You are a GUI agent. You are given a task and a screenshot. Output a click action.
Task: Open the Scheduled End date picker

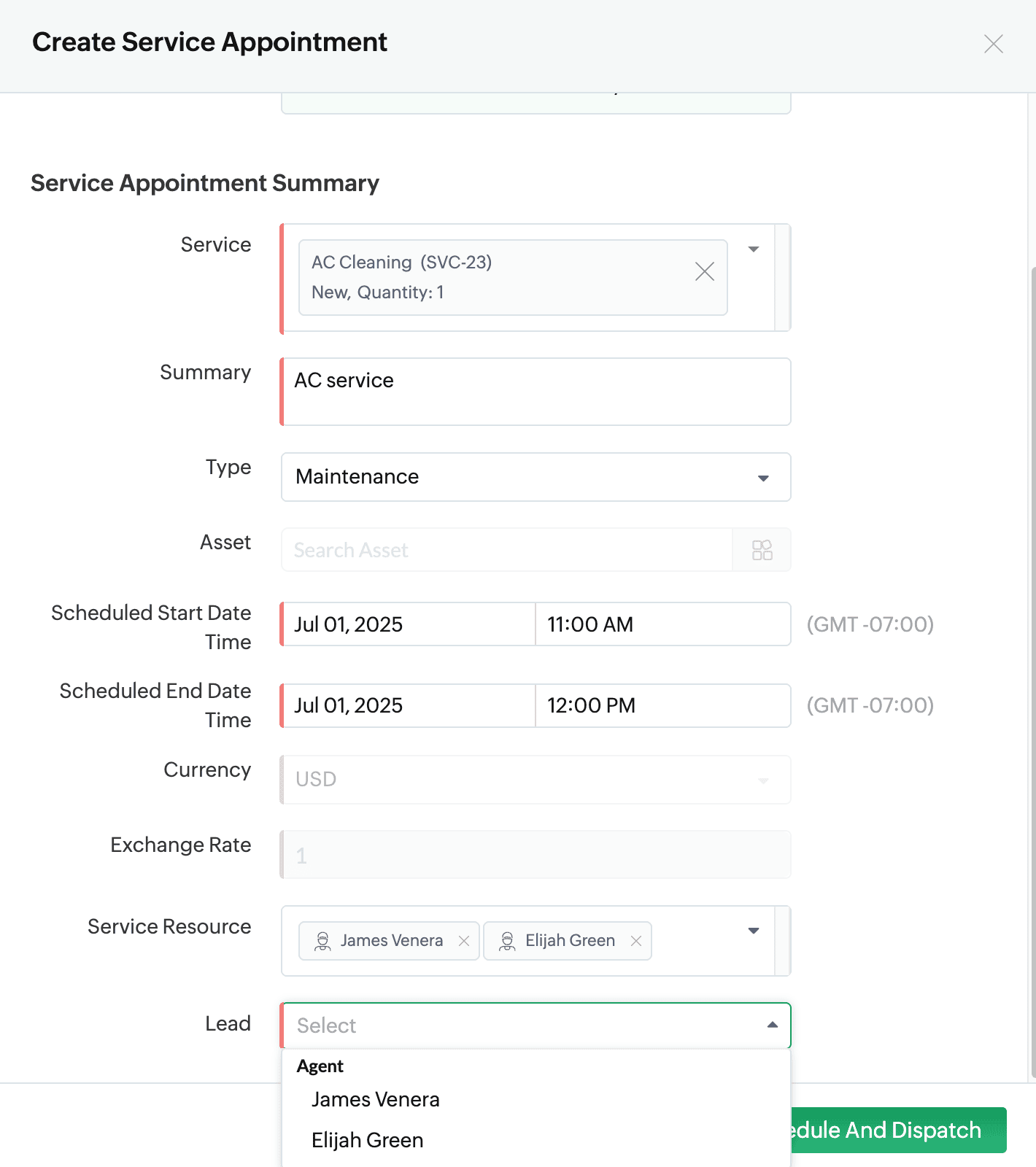409,705
